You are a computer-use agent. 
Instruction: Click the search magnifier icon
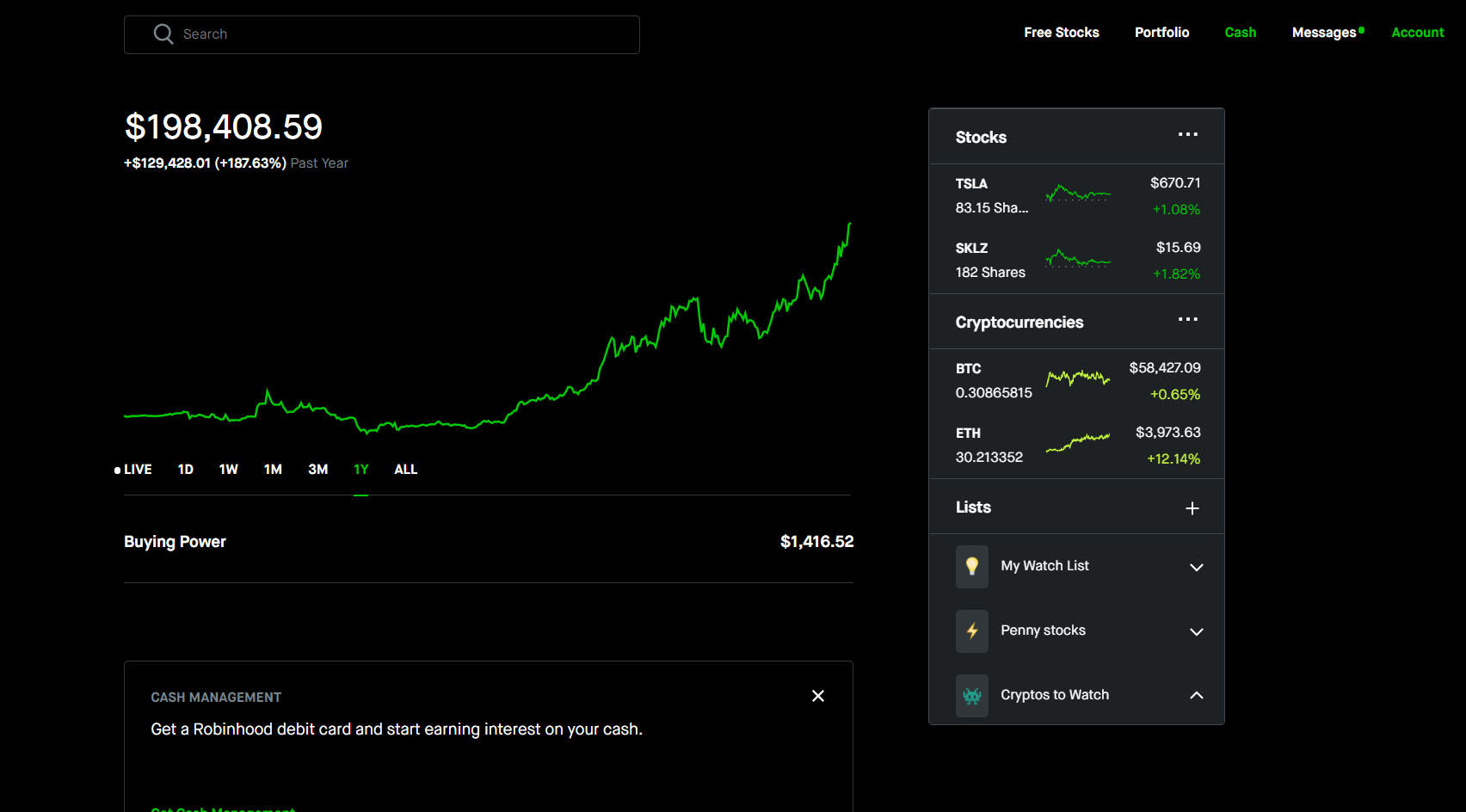[x=163, y=34]
